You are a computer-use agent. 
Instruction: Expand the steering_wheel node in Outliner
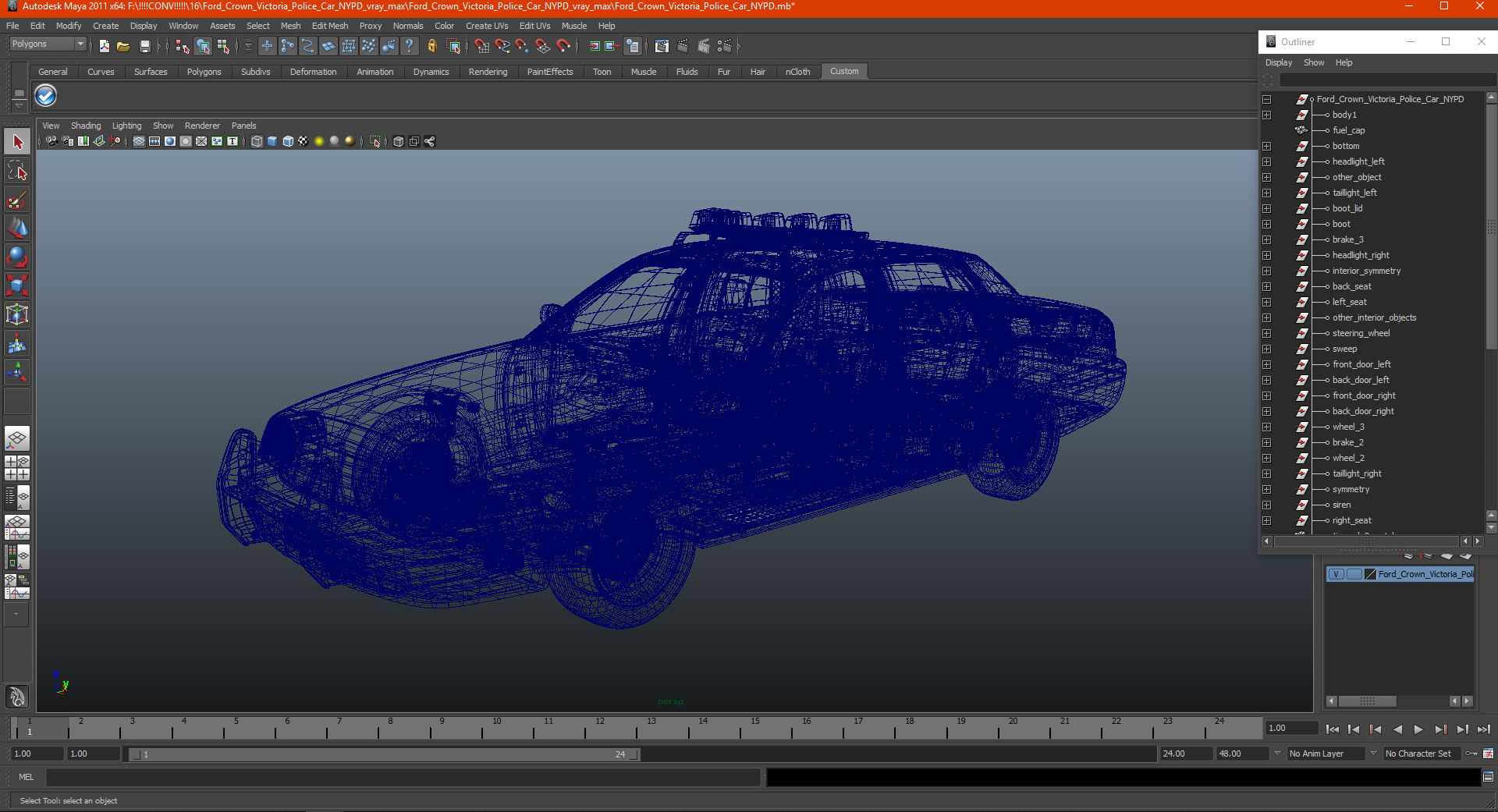(x=1266, y=333)
